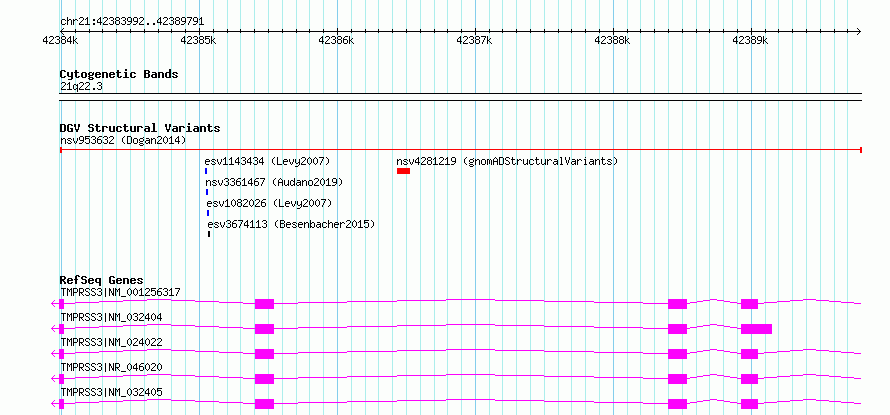Click the wide NM_032404 exon near 42389k
The height and width of the screenshot is (415, 890).
(756, 329)
